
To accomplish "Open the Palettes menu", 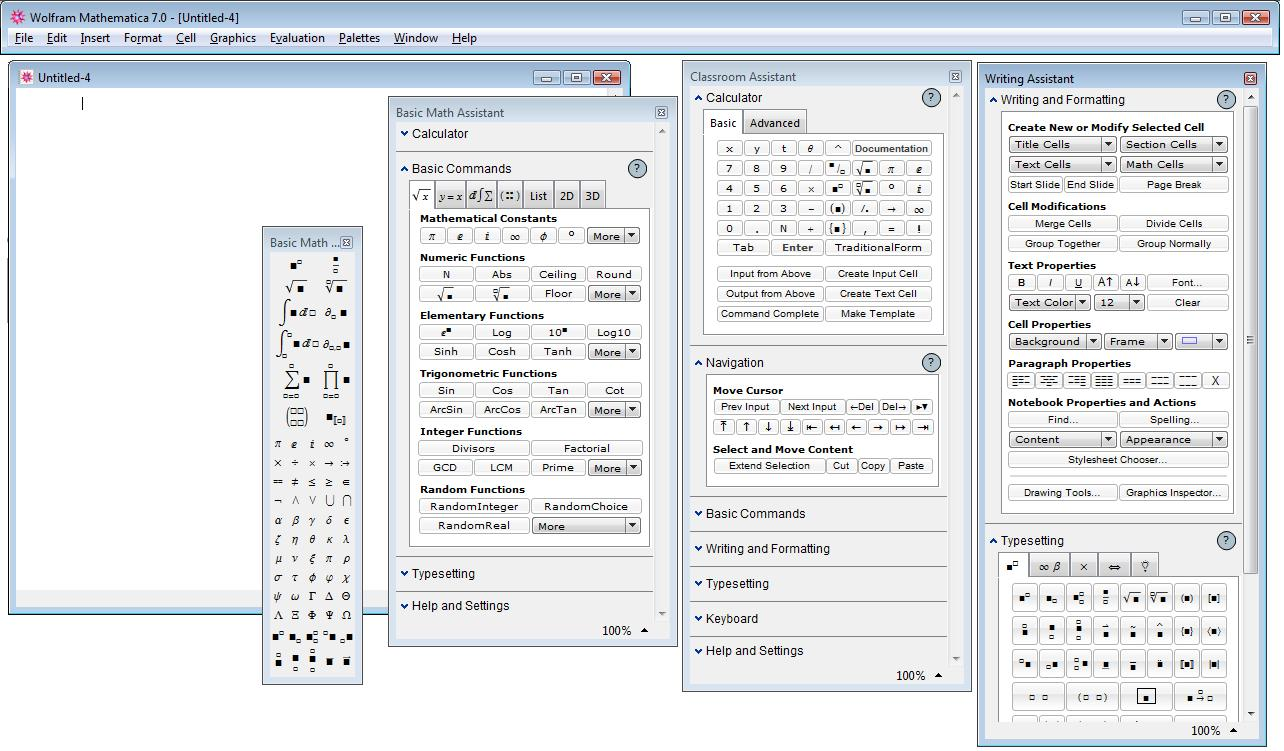I will click(x=359, y=38).
